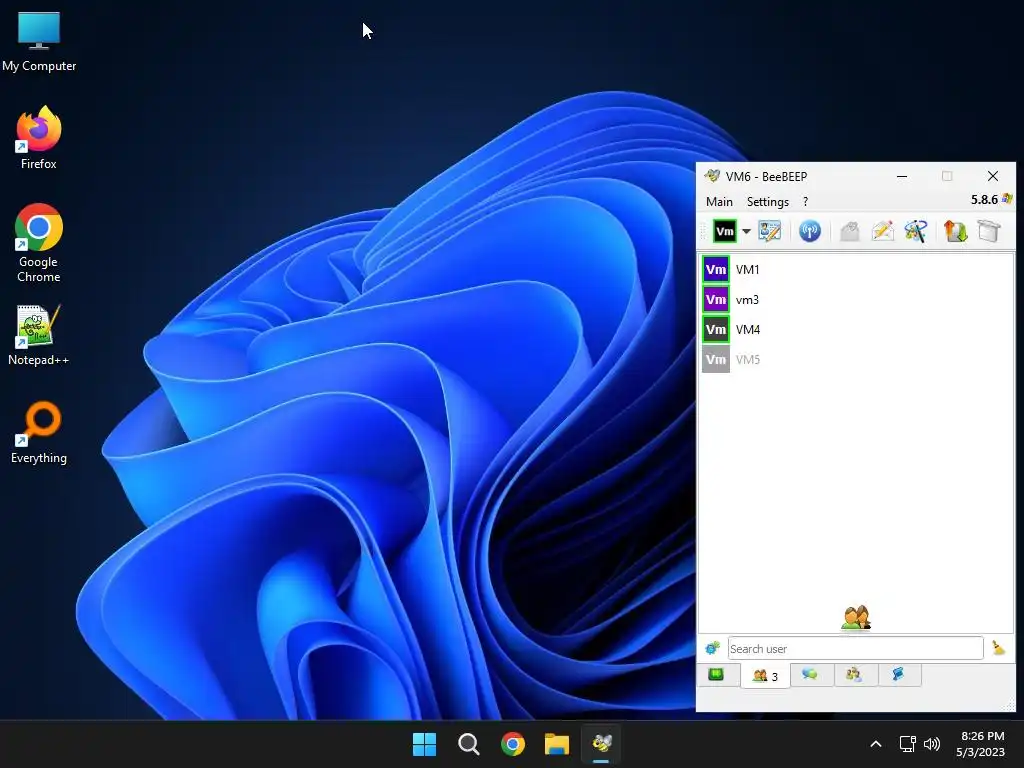Launch Chrome from the taskbar

pyautogui.click(x=513, y=744)
